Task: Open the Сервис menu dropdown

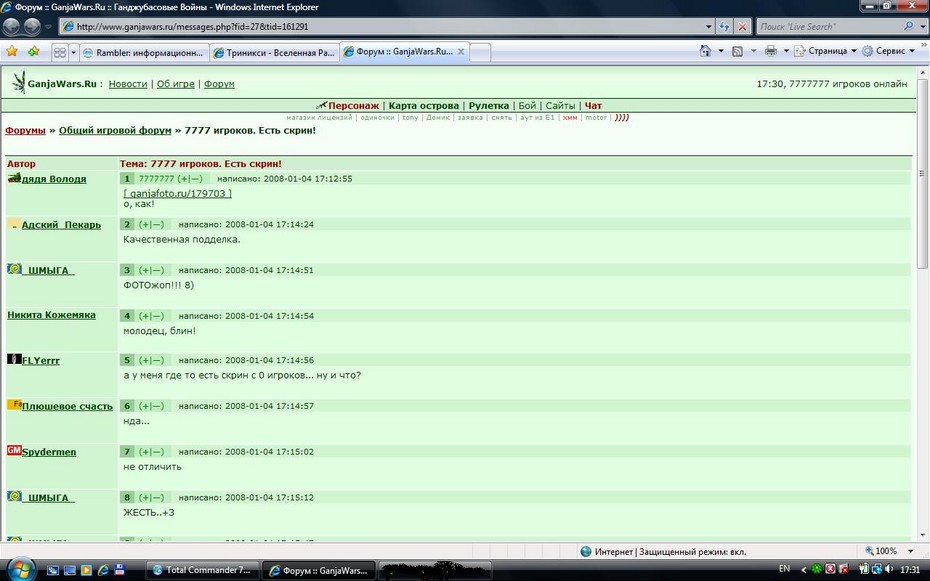Action: tap(888, 51)
